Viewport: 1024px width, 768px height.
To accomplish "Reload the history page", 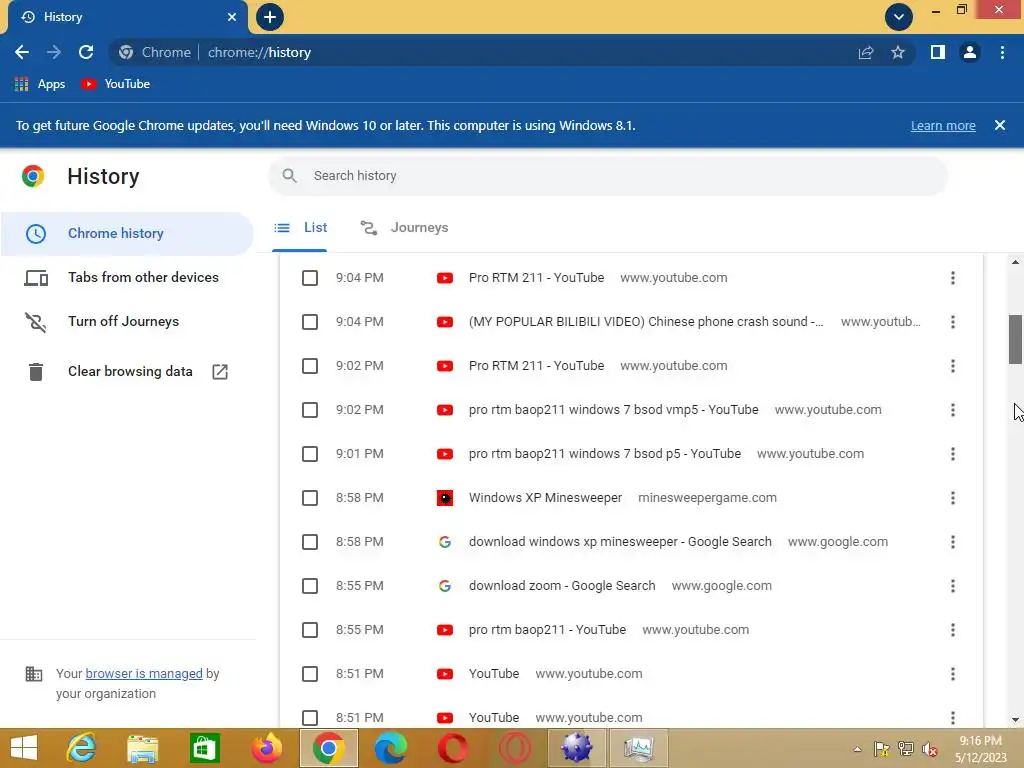I will pos(86,52).
